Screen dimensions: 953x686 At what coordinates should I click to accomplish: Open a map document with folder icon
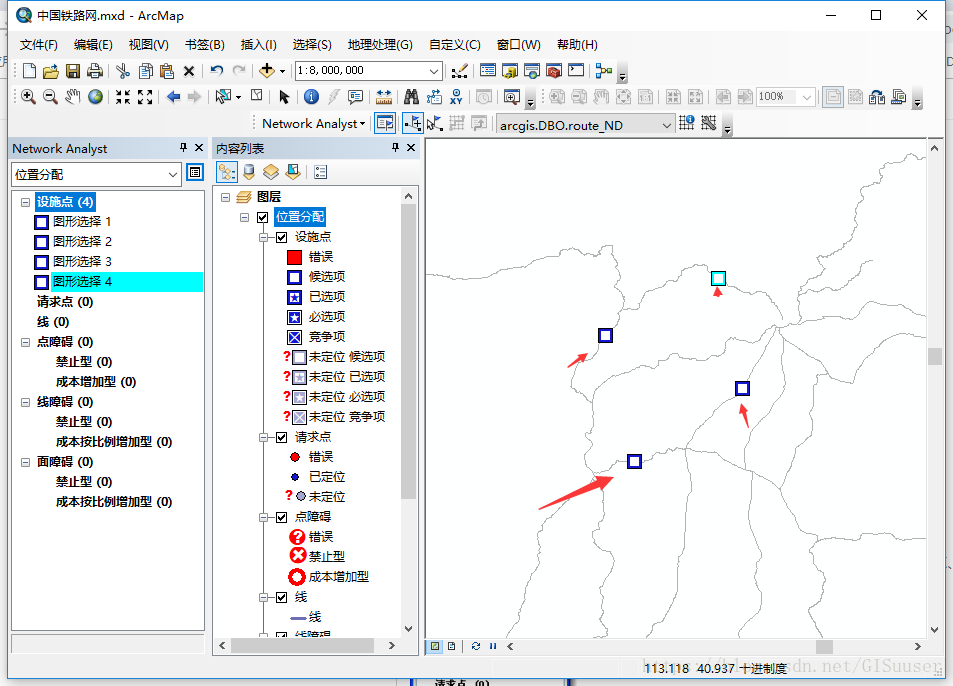pos(51,71)
